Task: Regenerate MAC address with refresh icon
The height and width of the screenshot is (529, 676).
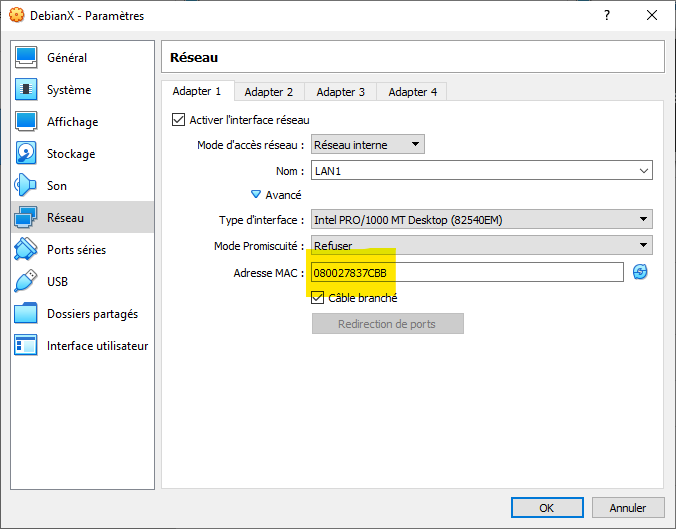Action: [x=640, y=272]
